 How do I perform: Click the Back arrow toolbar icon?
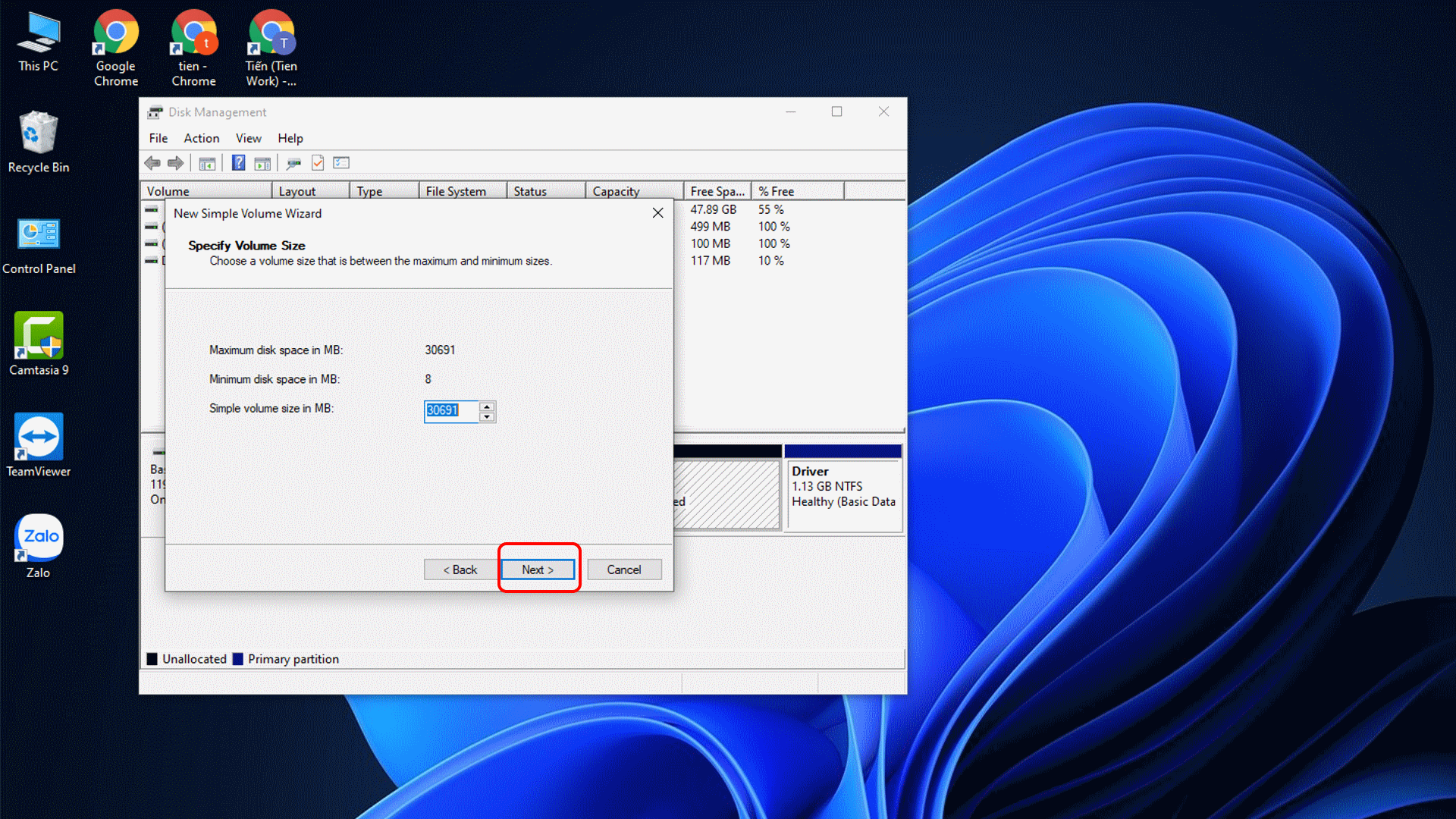click(x=152, y=163)
